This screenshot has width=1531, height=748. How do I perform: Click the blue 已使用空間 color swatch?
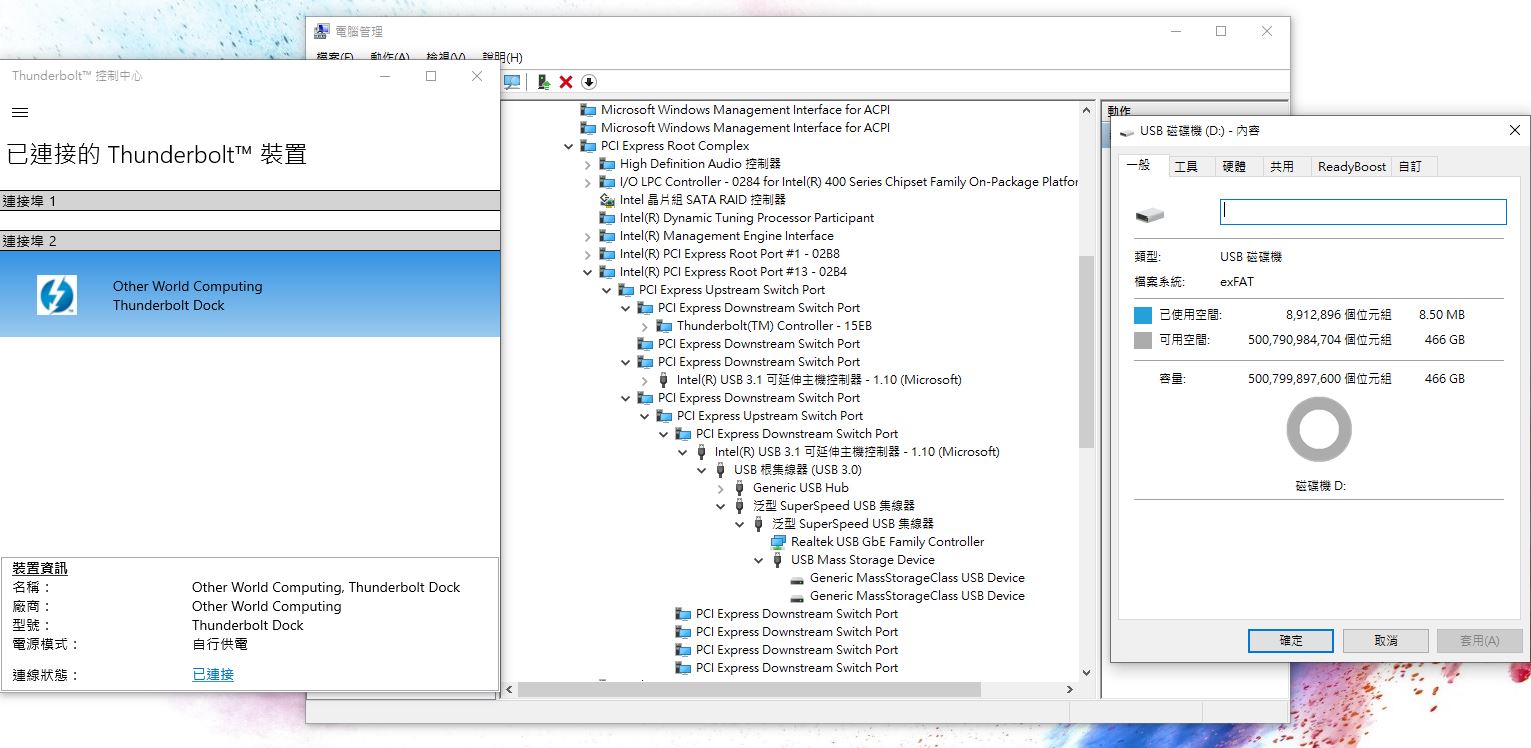pos(1143,315)
